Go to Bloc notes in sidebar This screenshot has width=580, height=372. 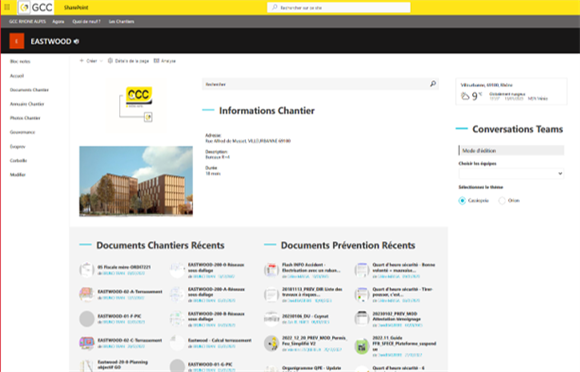[x=20, y=61]
